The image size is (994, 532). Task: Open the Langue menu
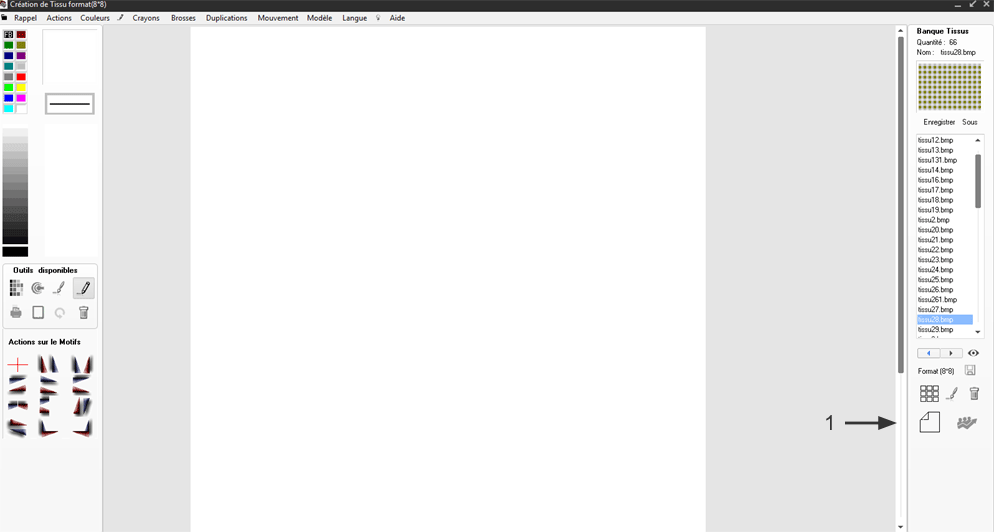coord(354,18)
